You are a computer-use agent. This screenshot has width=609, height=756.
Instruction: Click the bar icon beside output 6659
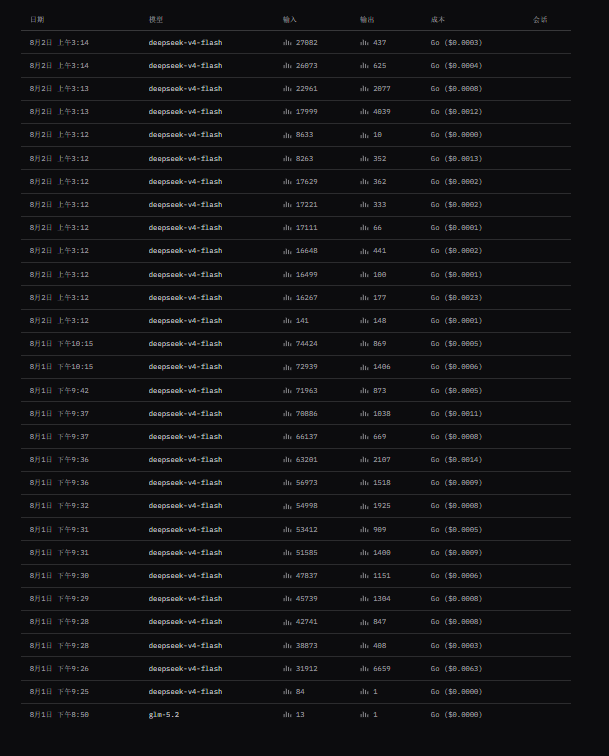[x=364, y=669]
